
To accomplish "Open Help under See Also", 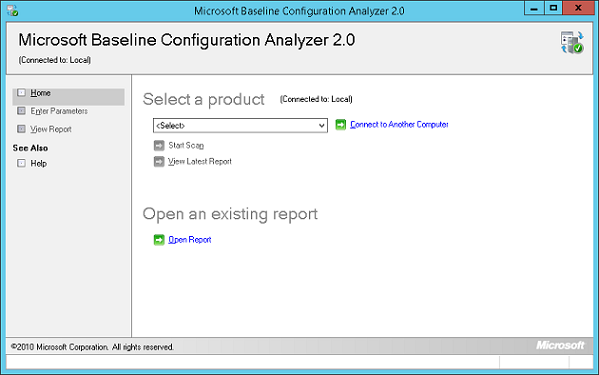I will (39, 163).
